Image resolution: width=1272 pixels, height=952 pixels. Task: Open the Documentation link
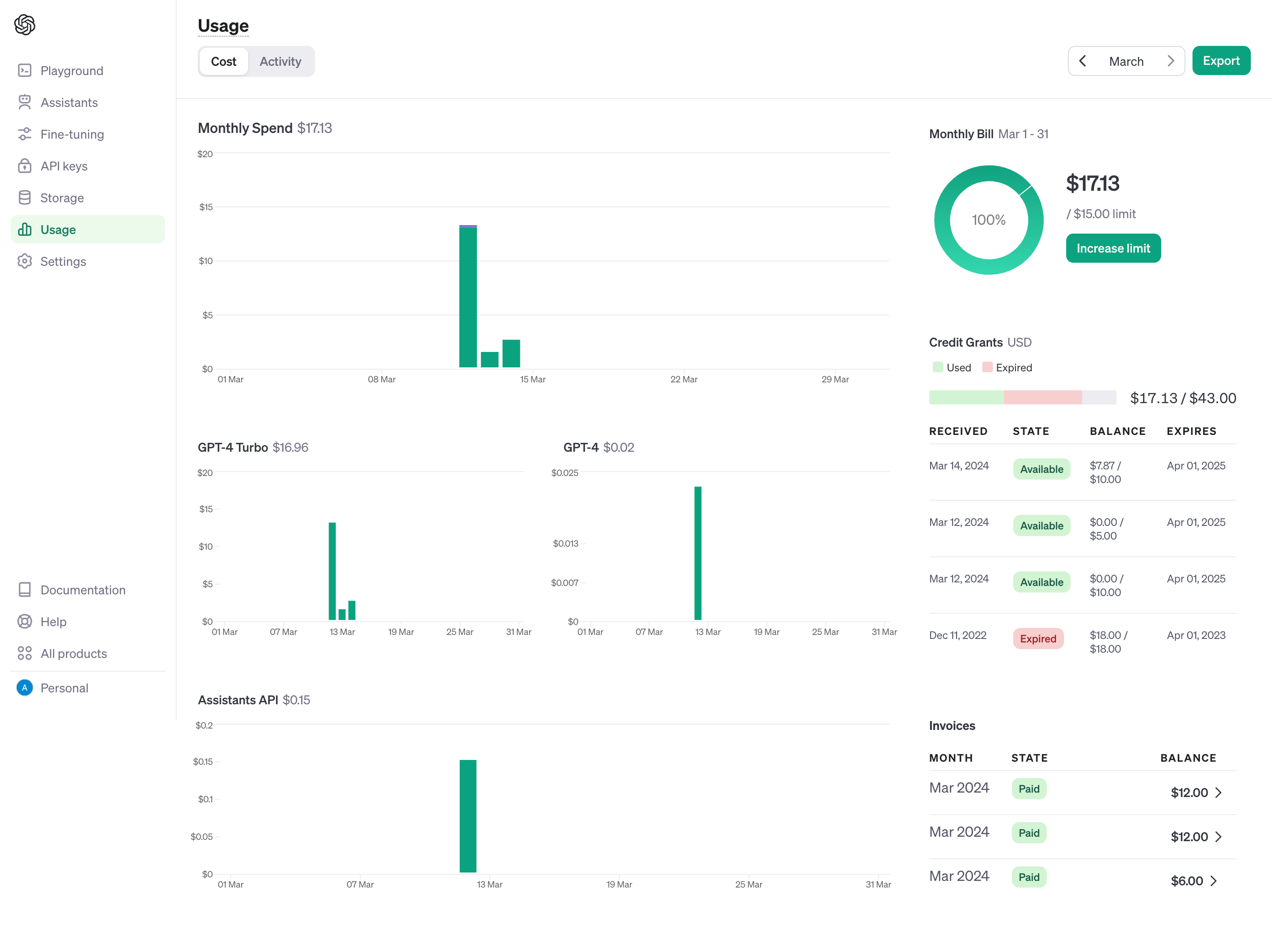88,590
